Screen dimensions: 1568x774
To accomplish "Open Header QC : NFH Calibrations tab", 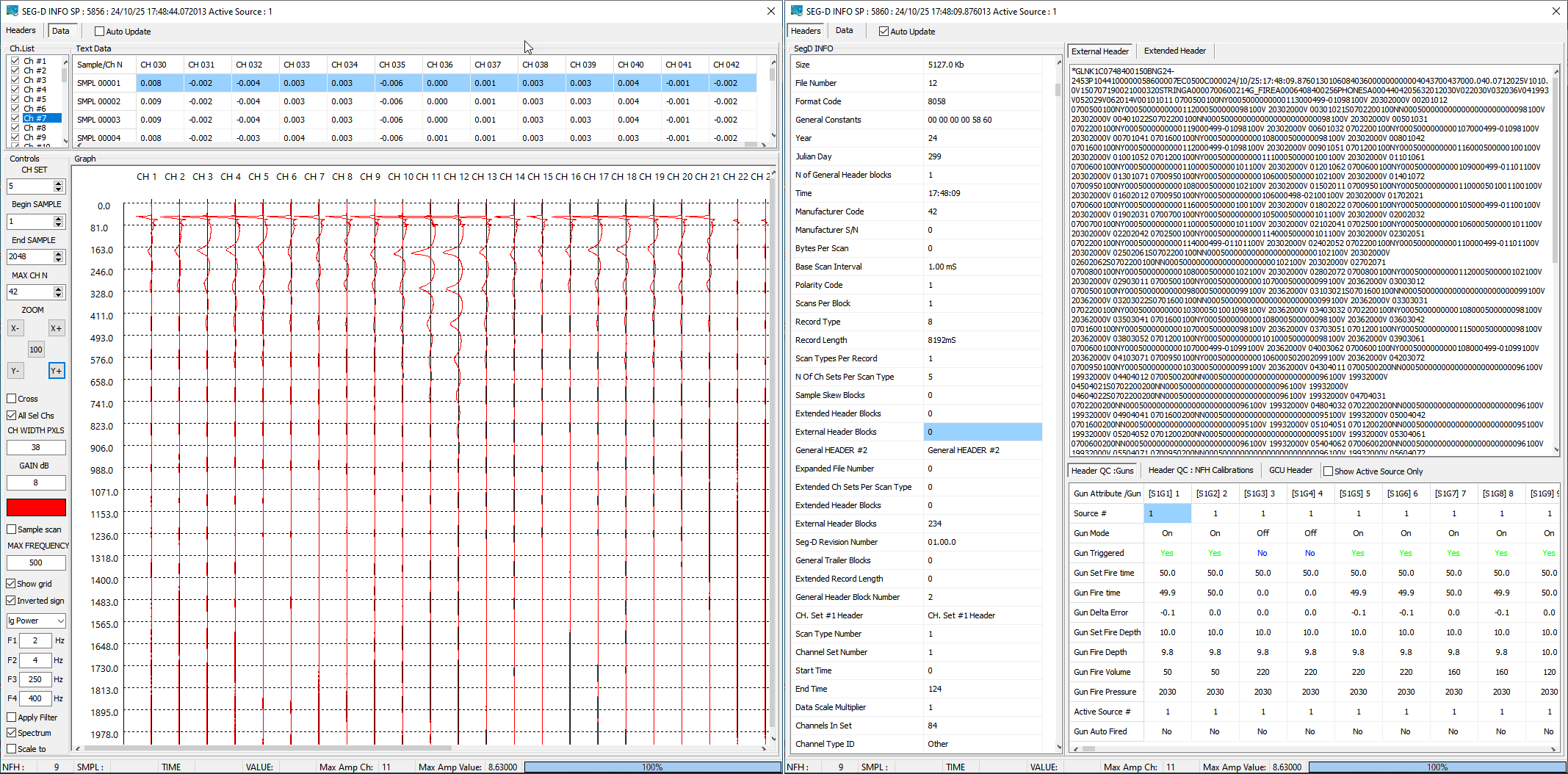I will point(1200,471).
